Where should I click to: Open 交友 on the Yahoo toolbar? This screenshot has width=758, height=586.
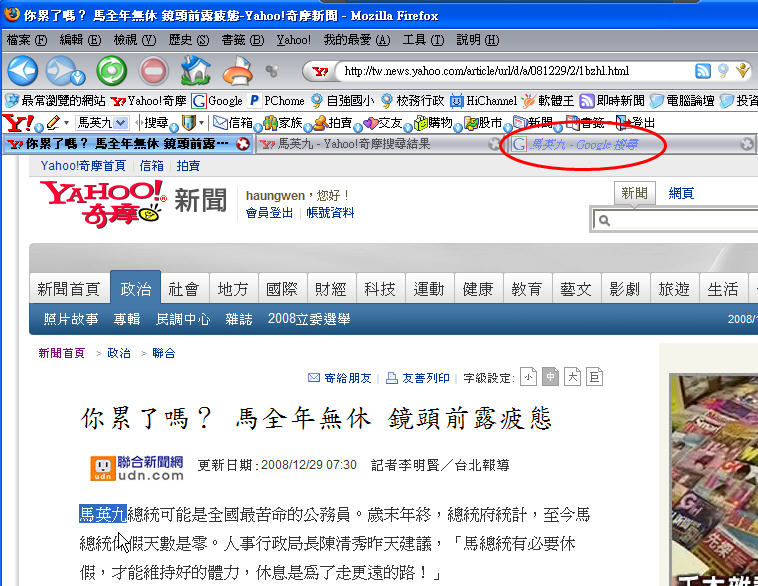point(383,123)
